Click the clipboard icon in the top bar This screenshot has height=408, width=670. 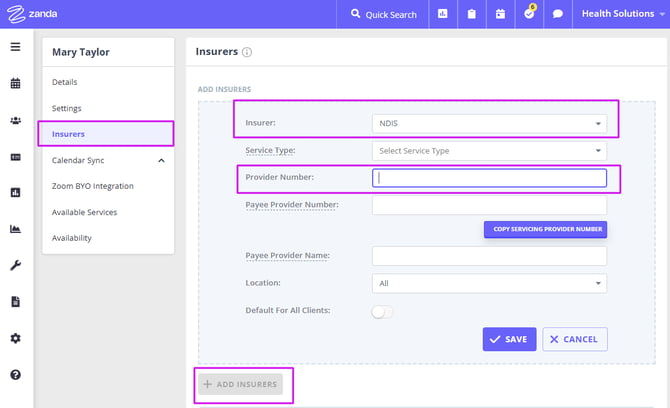coord(471,14)
